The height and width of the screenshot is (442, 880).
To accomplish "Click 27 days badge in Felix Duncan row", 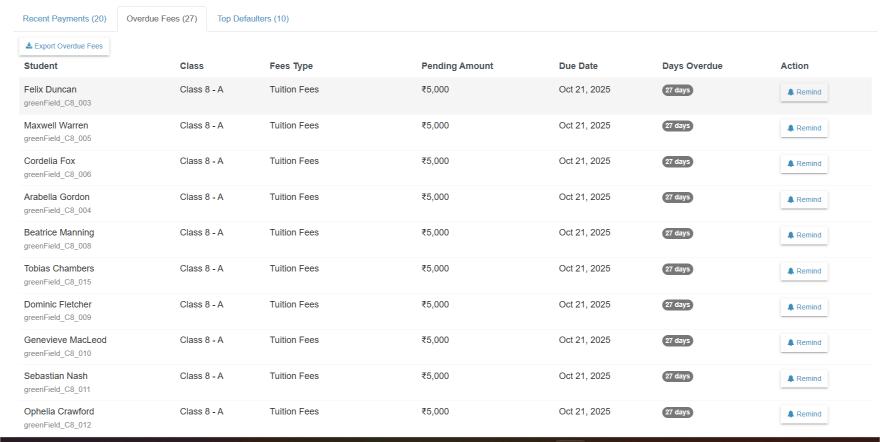I will click(x=677, y=90).
